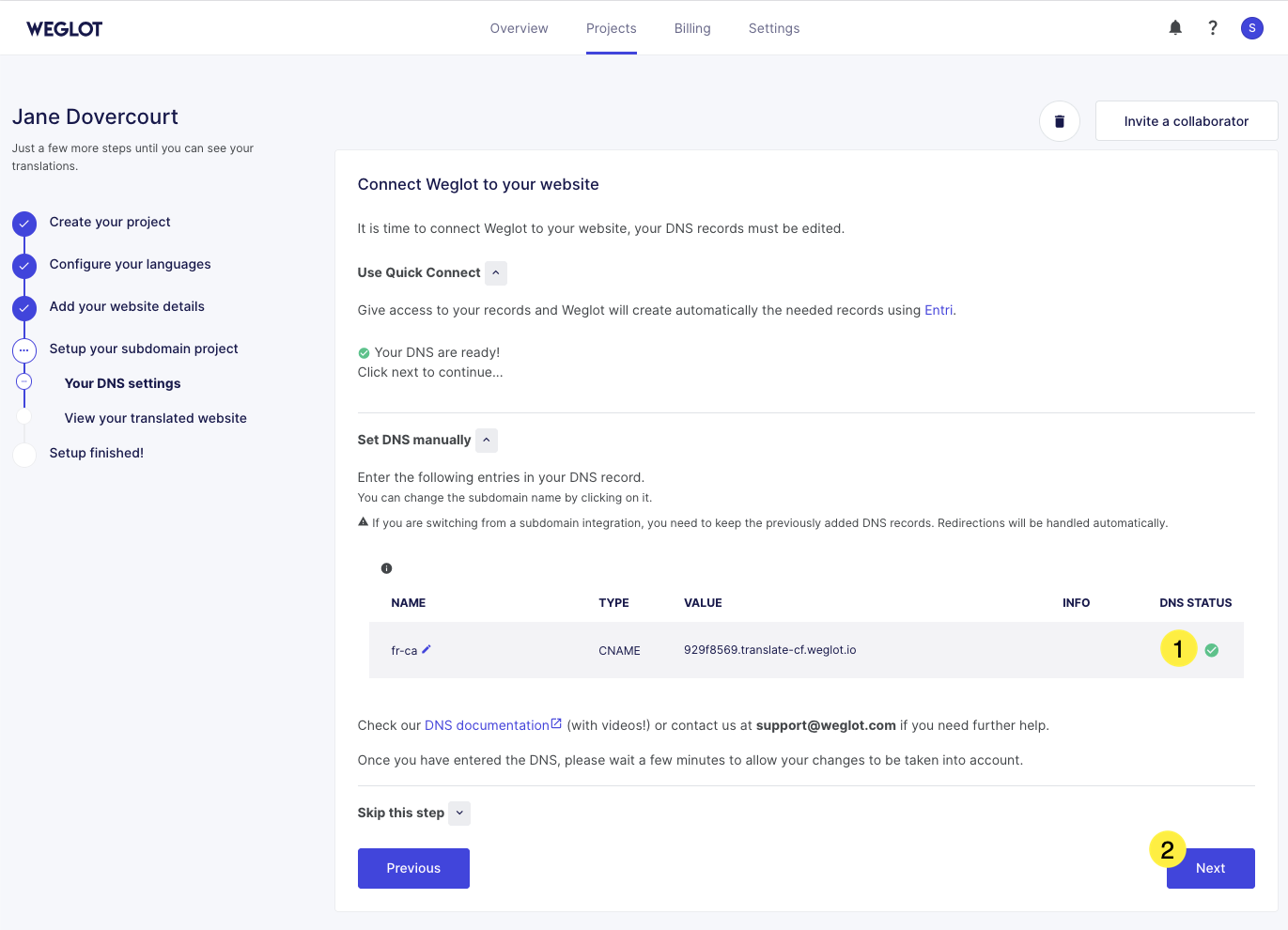Click the Configure your languages step checkmark

click(24, 266)
